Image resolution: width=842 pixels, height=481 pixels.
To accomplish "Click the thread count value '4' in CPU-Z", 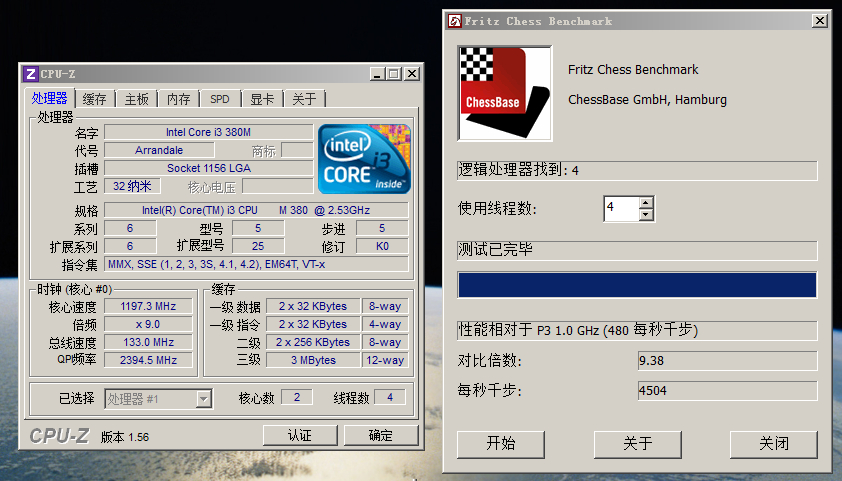I will (x=390, y=397).
